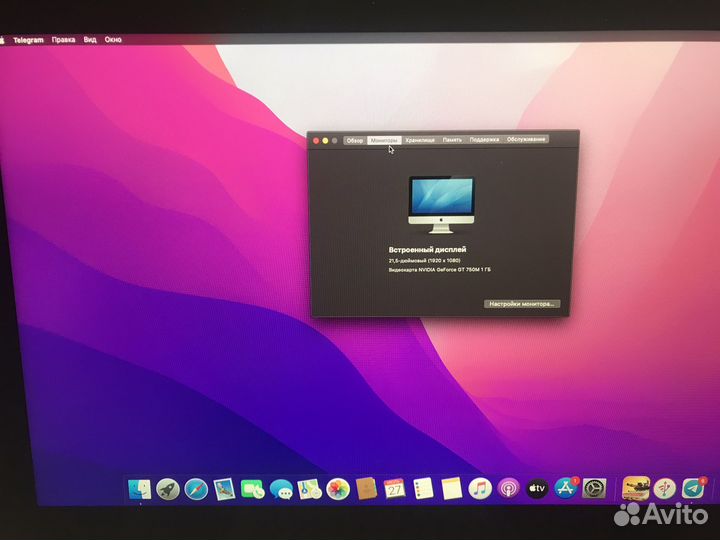
Task: Close the About This Mac window
Action: pyautogui.click(x=316, y=141)
